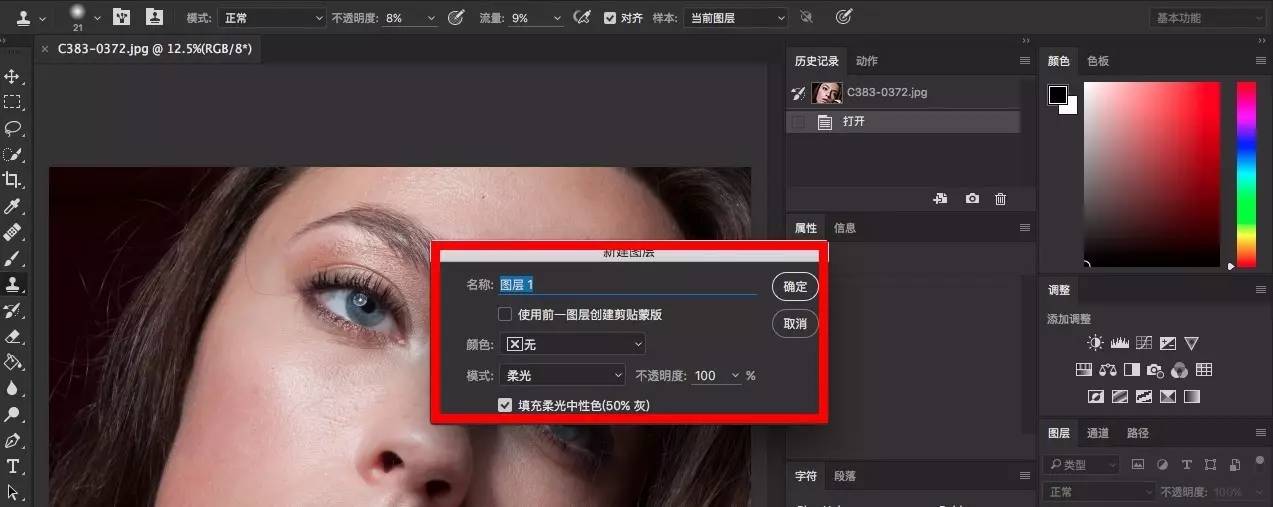Image resolution: width=1273 pixels, height=507 pixels.
Task: Select the Eyedropper tool
Action: (x=13, y=206)
